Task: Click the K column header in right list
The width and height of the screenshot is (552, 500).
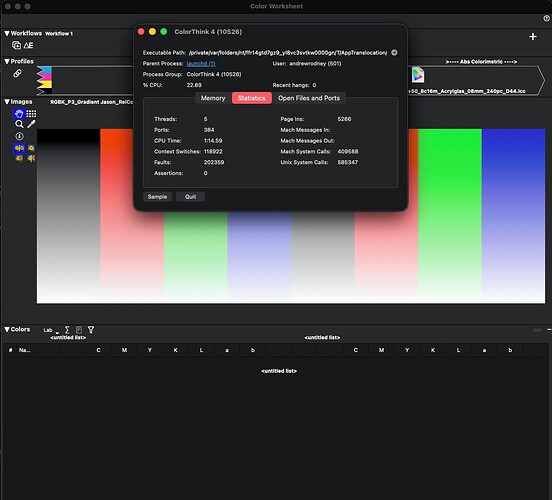Action: pos(433,350)
